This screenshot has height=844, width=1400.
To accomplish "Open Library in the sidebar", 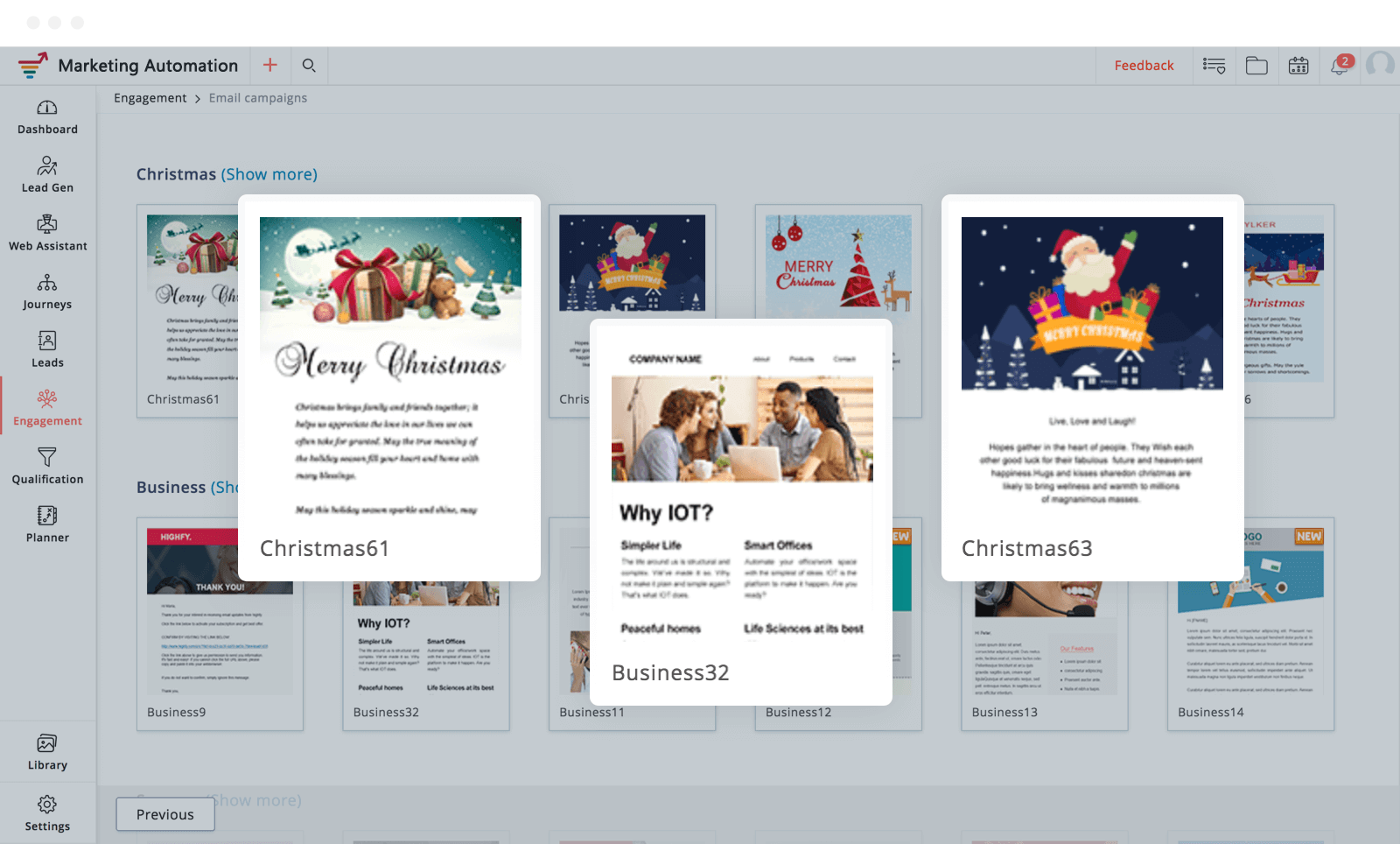I will point(47,752).
